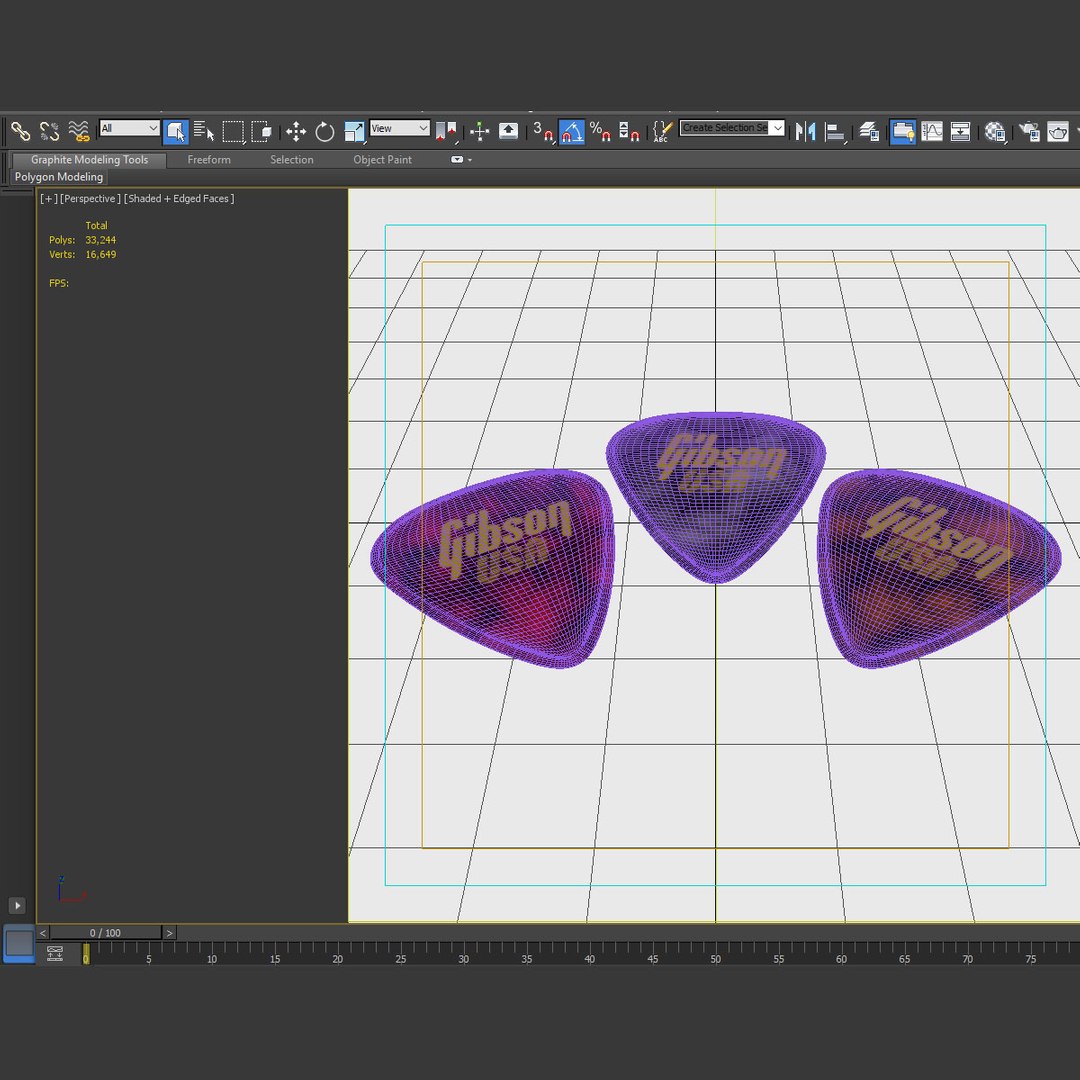Select the Select and Link tool

click(x=21, y=131)
